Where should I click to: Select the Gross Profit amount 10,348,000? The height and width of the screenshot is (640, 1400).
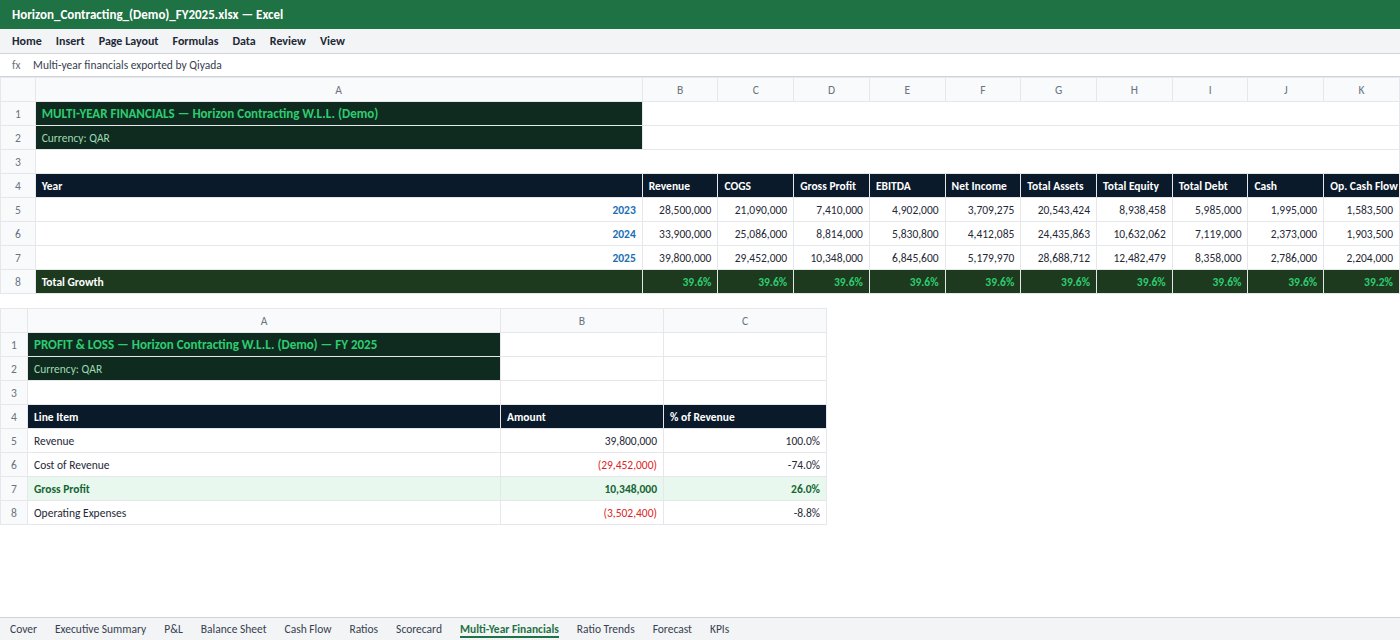pyautogui.click(x=582, y=489)
